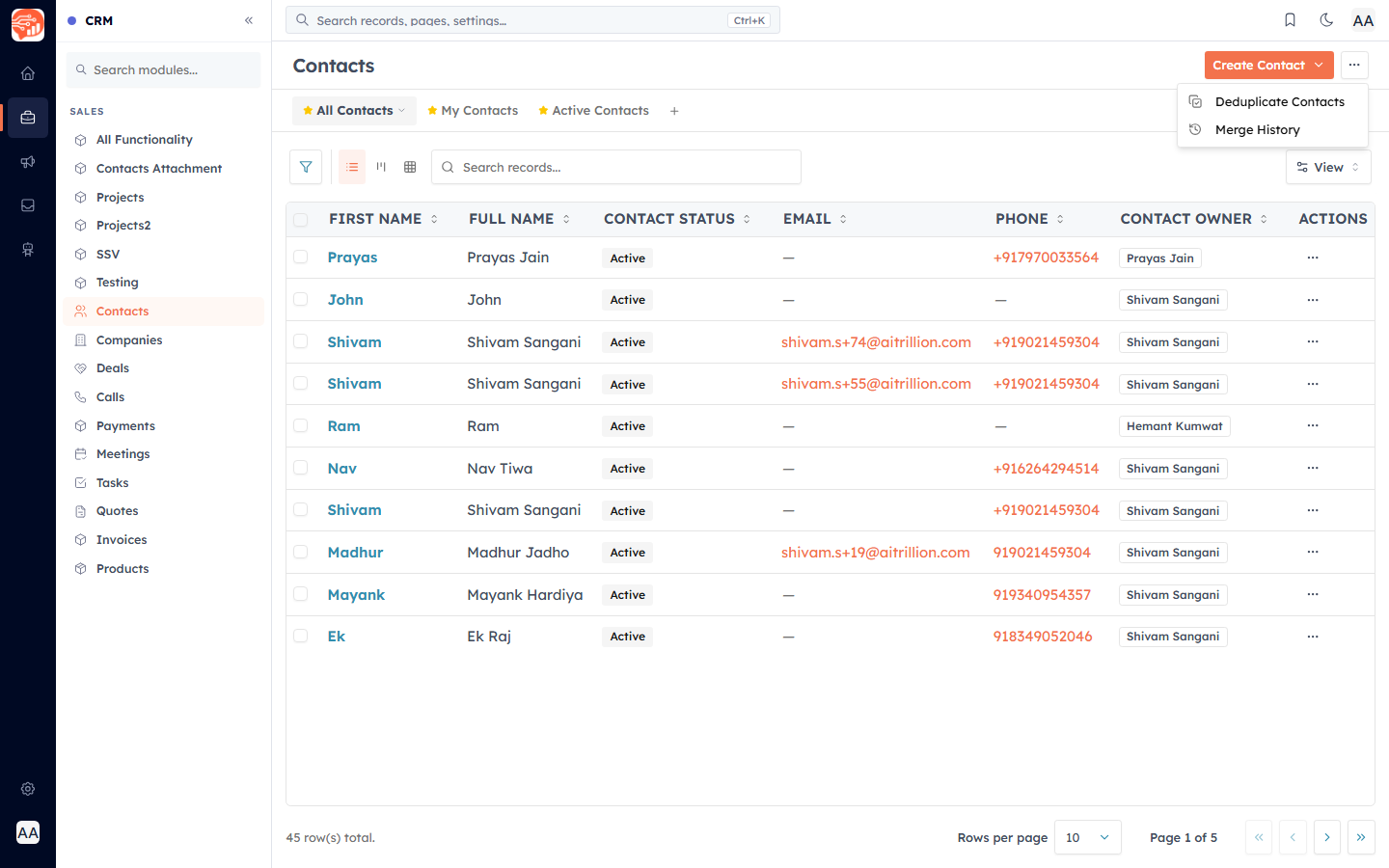Open row actions for Ek Raj

[1313, 637]
